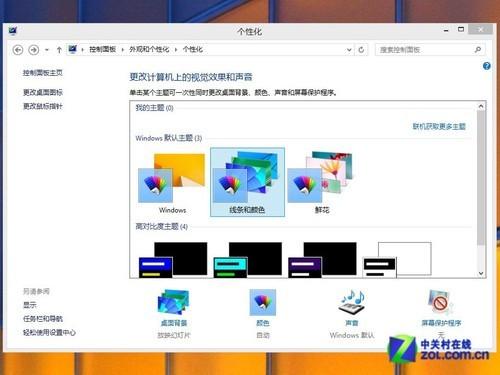
Task: Click the theme list scrollbar down arrow
Action: click(x=481, y=273)
